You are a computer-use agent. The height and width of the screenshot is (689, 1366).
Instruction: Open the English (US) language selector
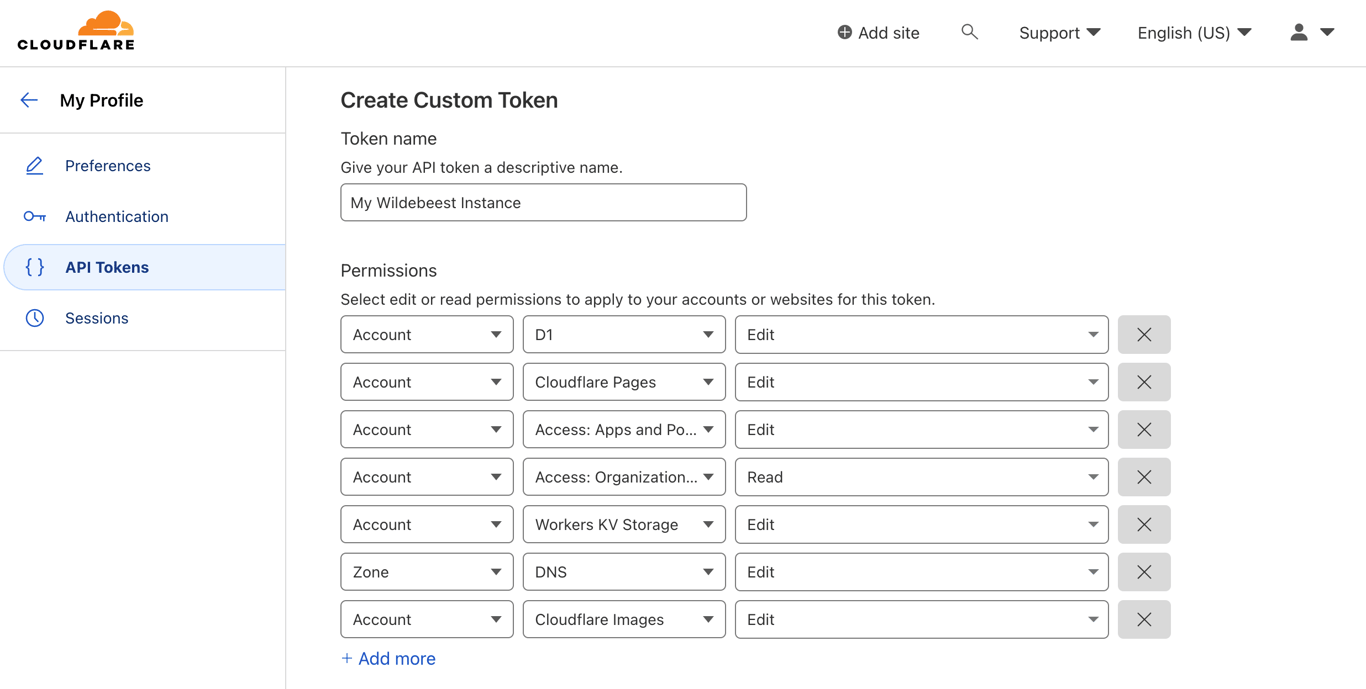tap(1194, 33)
